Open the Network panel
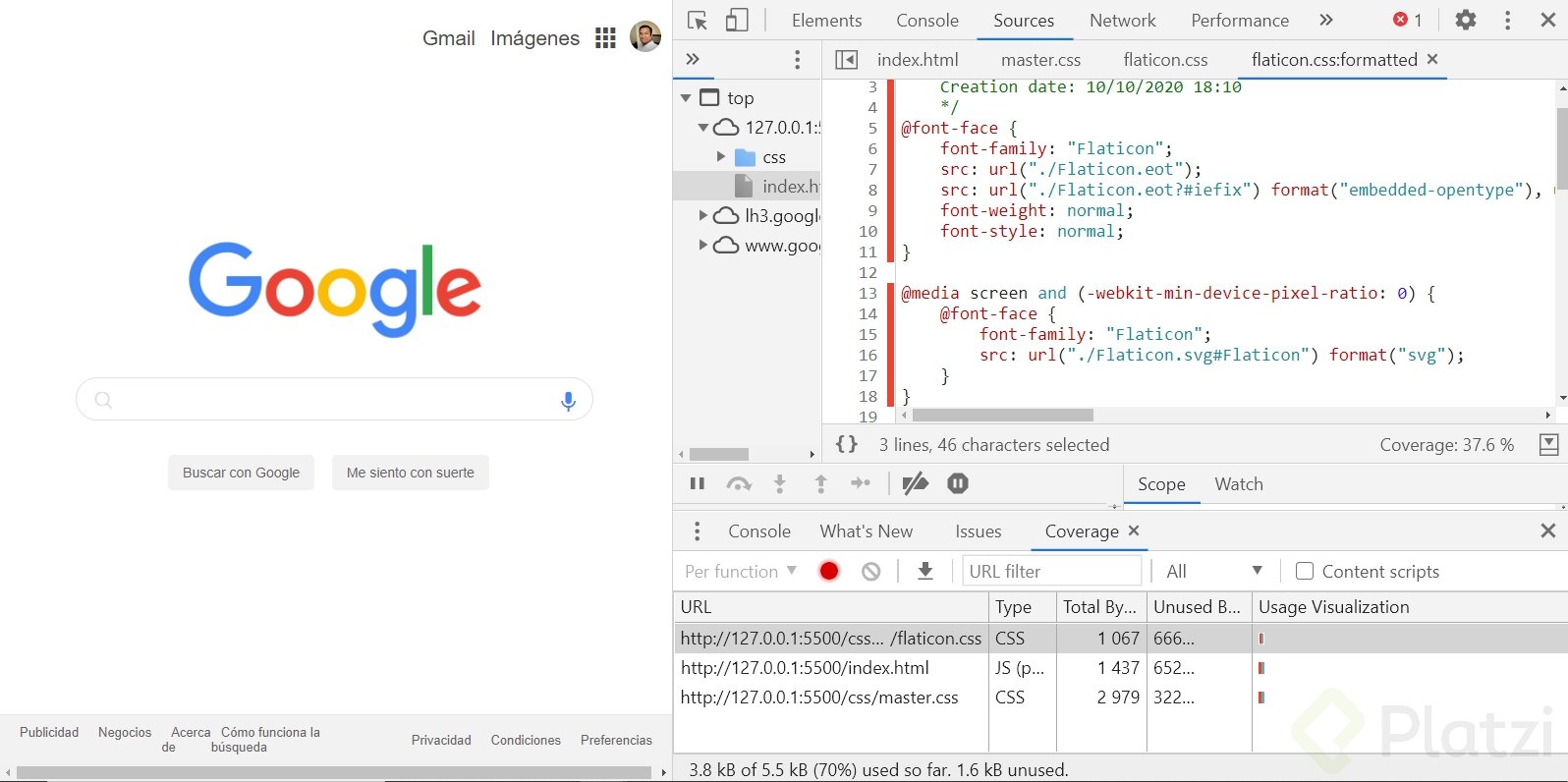The image size is (1568, 782). click(x=1123, y=21)
